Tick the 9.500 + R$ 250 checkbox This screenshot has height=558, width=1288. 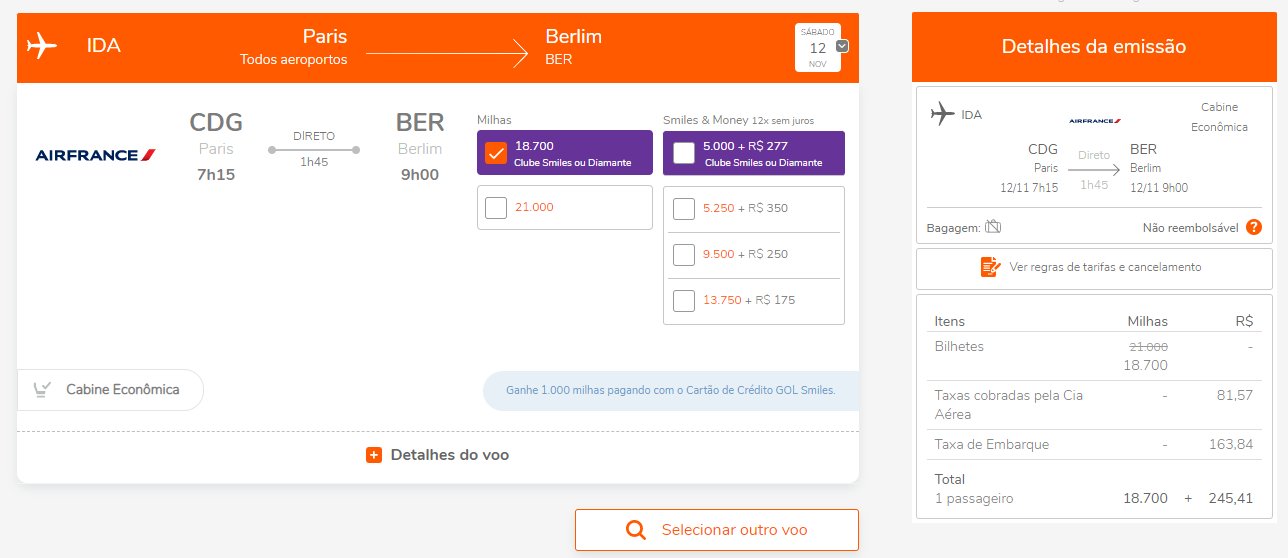pos(684,254)
